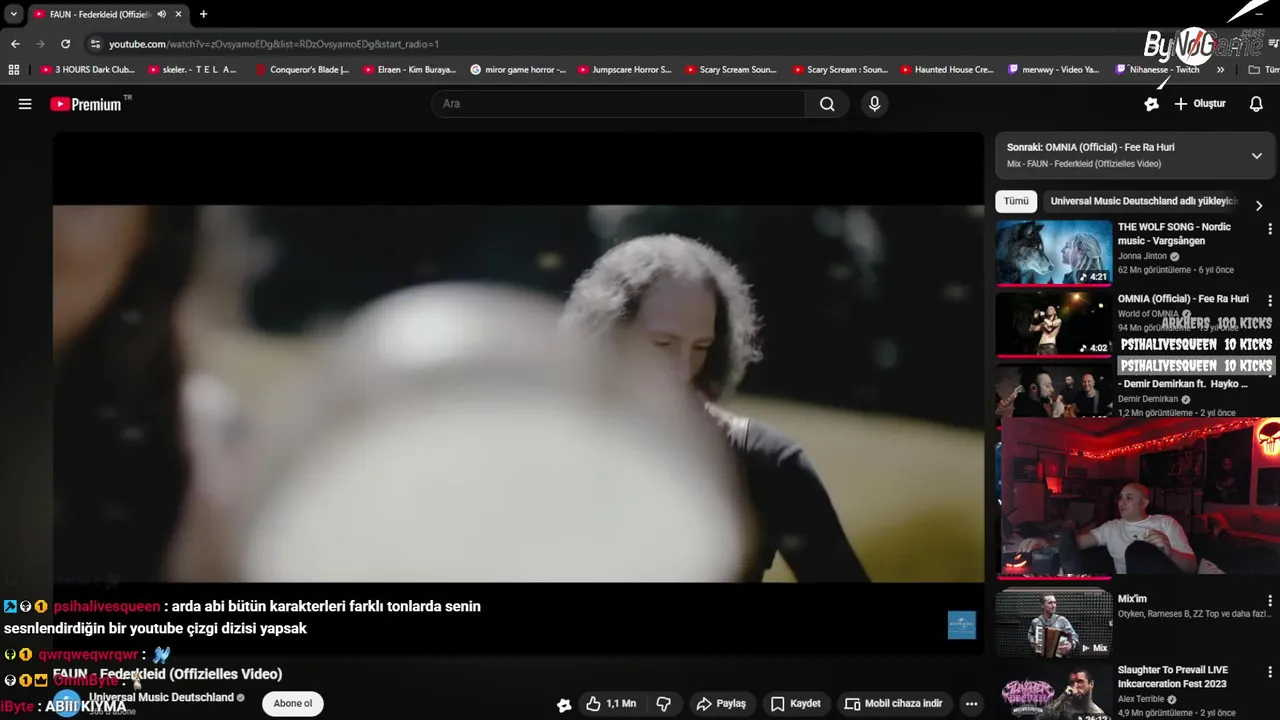Open THE WOLF SONG video thumbnail
The image size is (1280, 720).
click(1053, 253)
